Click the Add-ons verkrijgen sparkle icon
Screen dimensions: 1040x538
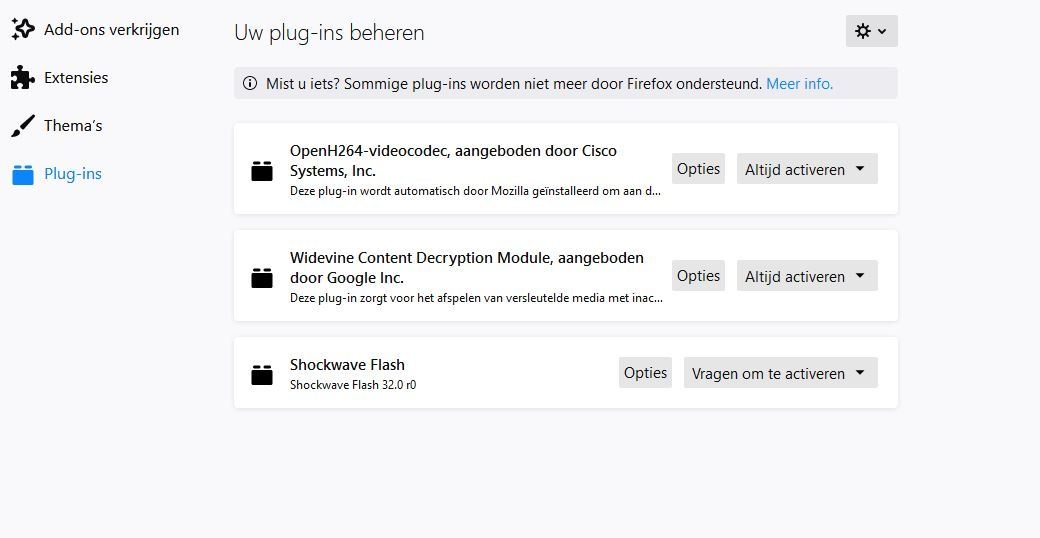pyautogui.click(x=23, y=30)
